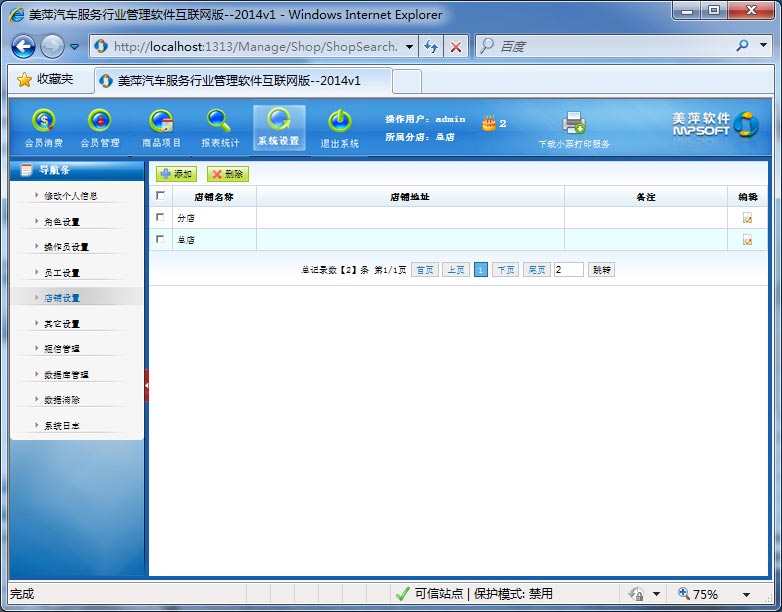Open 报表统计 magnifier icon
The width and height of the screenshot is (782, 612).
coord(220,122)
